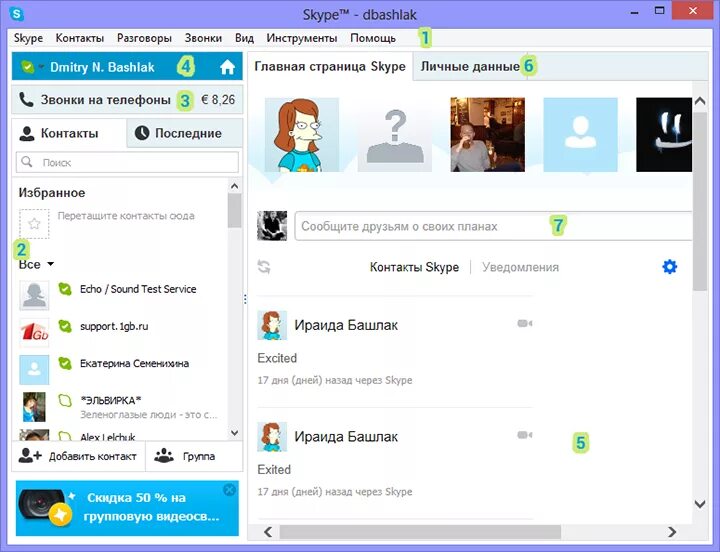Click the Skype logo in title bar
720x552 pixels.
[x=17, y=14]
